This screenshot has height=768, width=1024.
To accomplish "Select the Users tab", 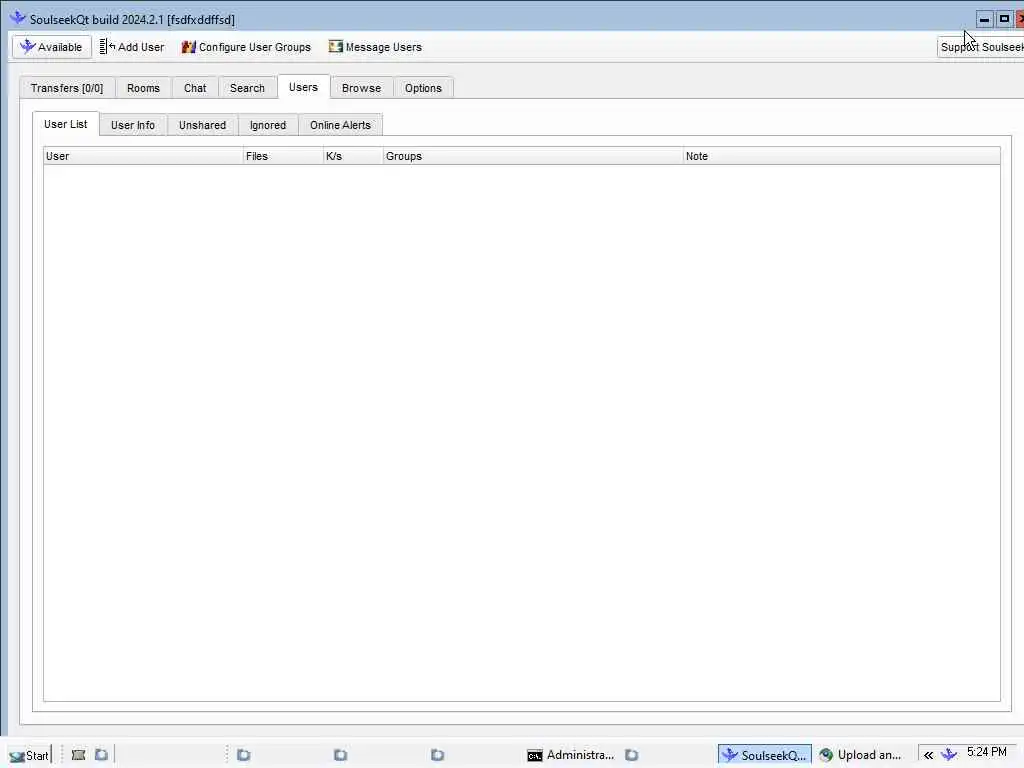I will (303, 88).
